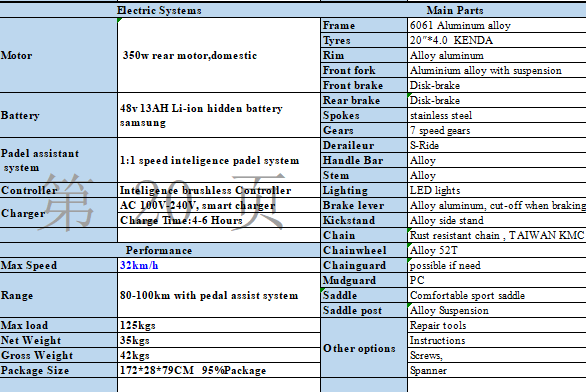This screenshot has height=392, width=586.
Task: Select the 'Main Parts' header cell
Action: coord(453,10)
